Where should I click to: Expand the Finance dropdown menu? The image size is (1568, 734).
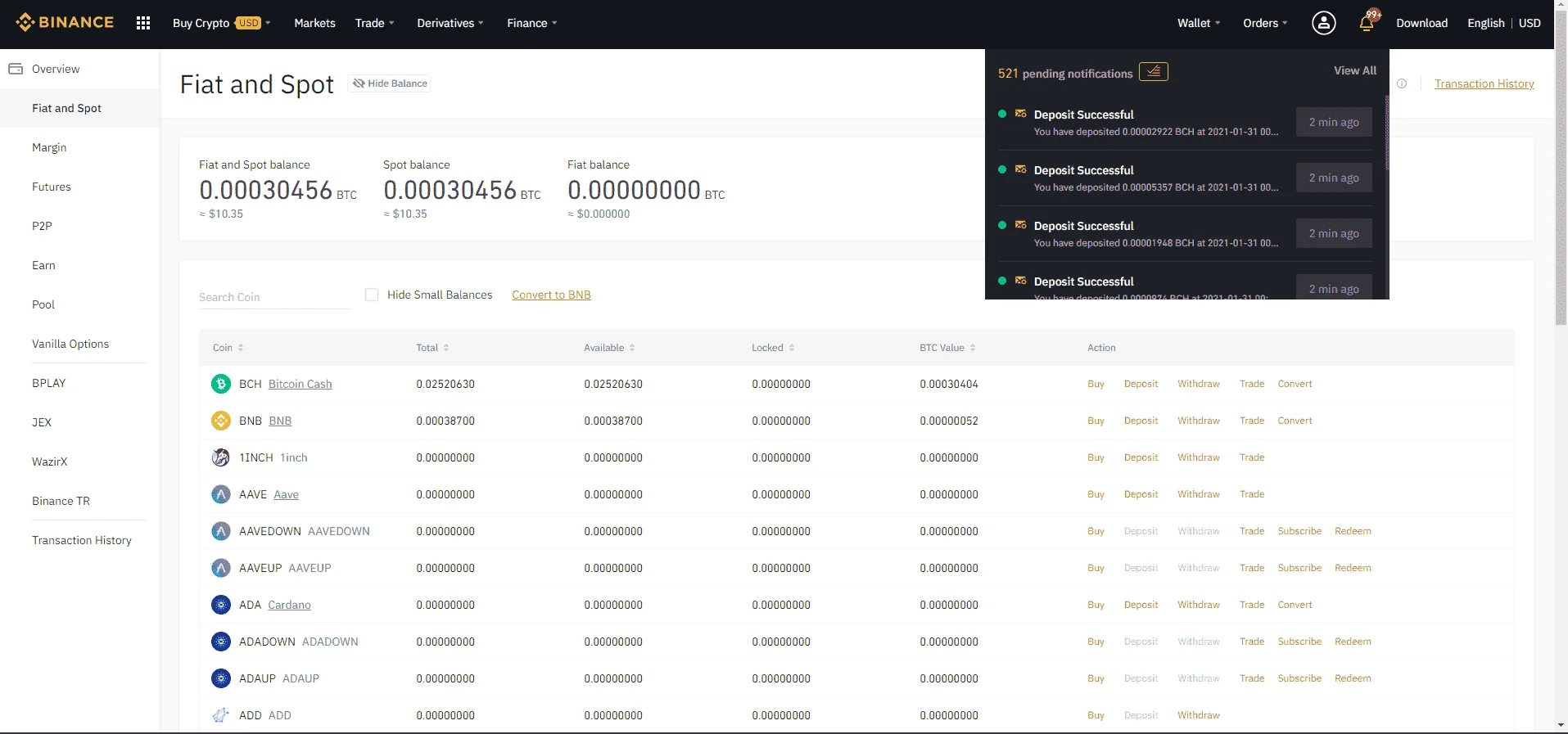[532, 23]
